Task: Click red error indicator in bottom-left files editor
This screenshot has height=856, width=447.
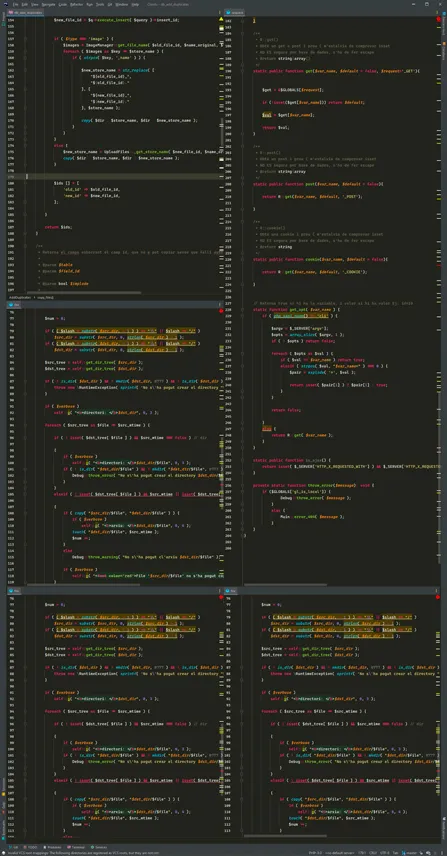Action: click(220, 597)
